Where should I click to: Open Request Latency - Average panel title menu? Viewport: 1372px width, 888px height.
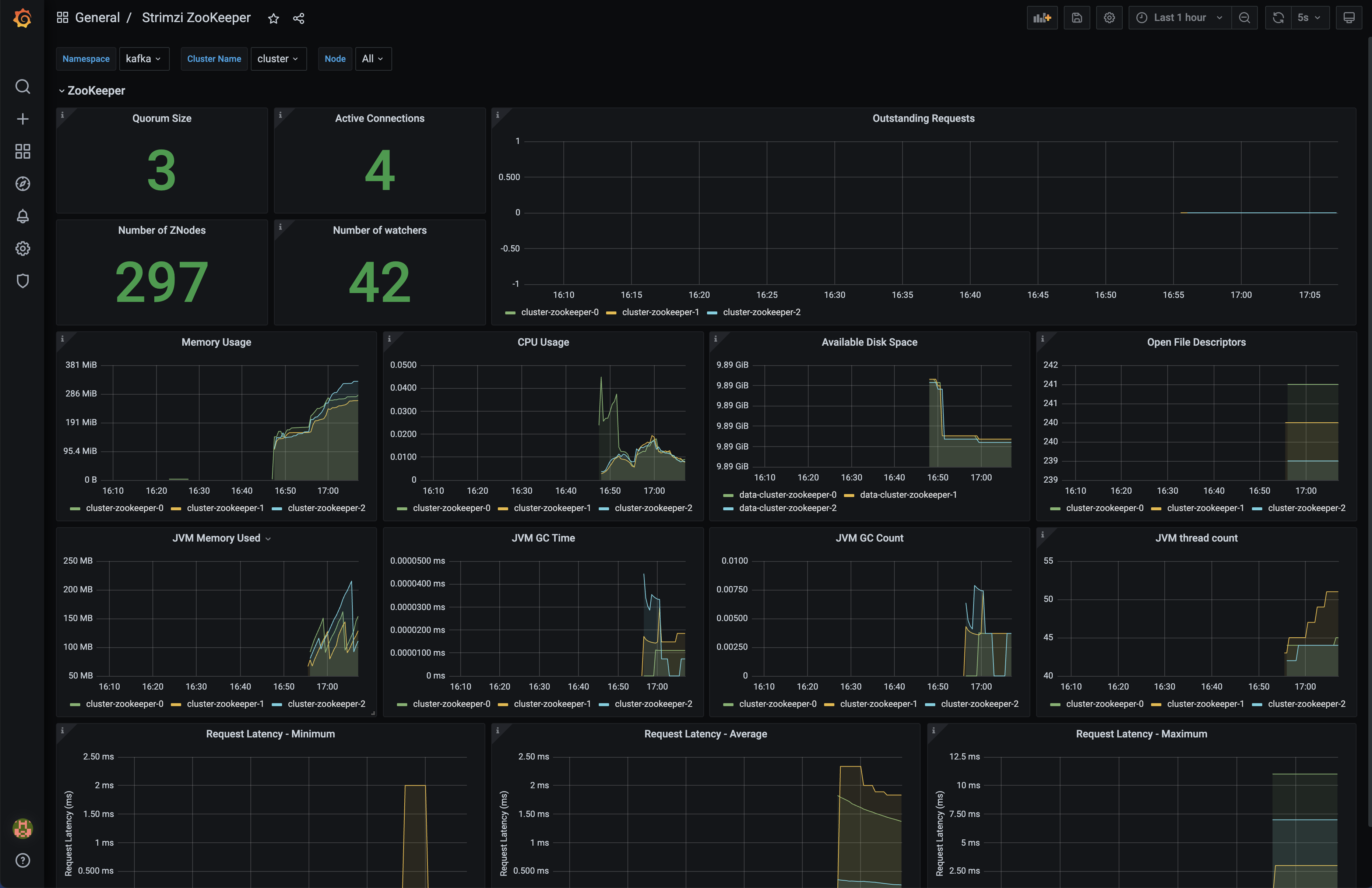coord(706,734)
